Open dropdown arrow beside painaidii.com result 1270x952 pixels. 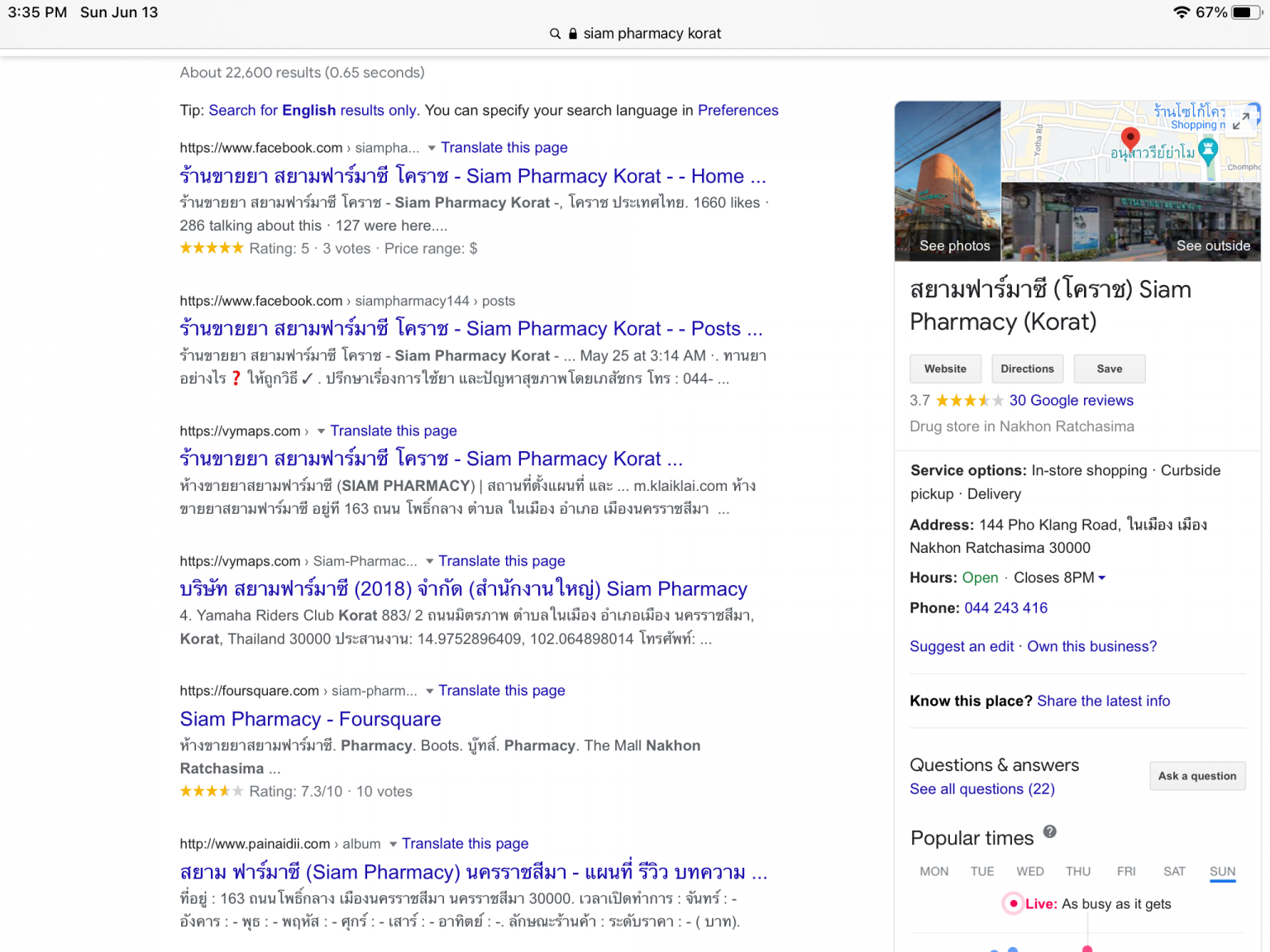[393, 844]
